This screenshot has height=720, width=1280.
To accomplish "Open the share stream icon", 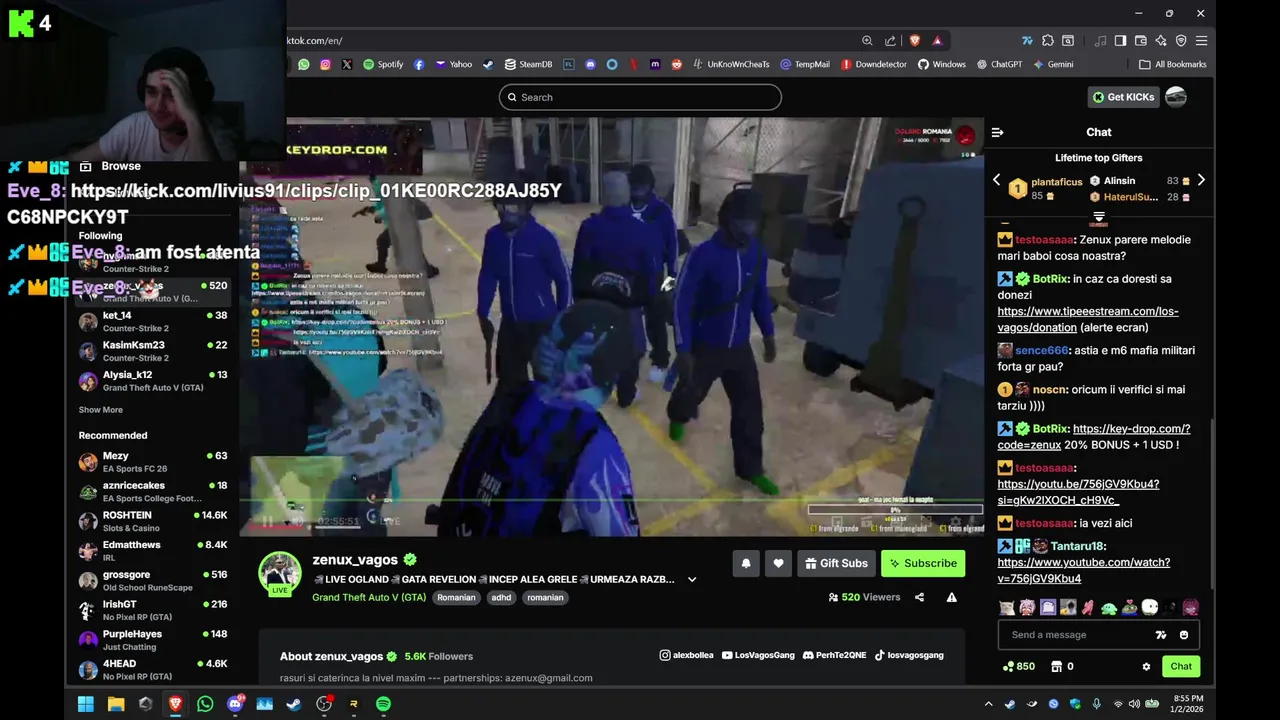I will (919, 597).
